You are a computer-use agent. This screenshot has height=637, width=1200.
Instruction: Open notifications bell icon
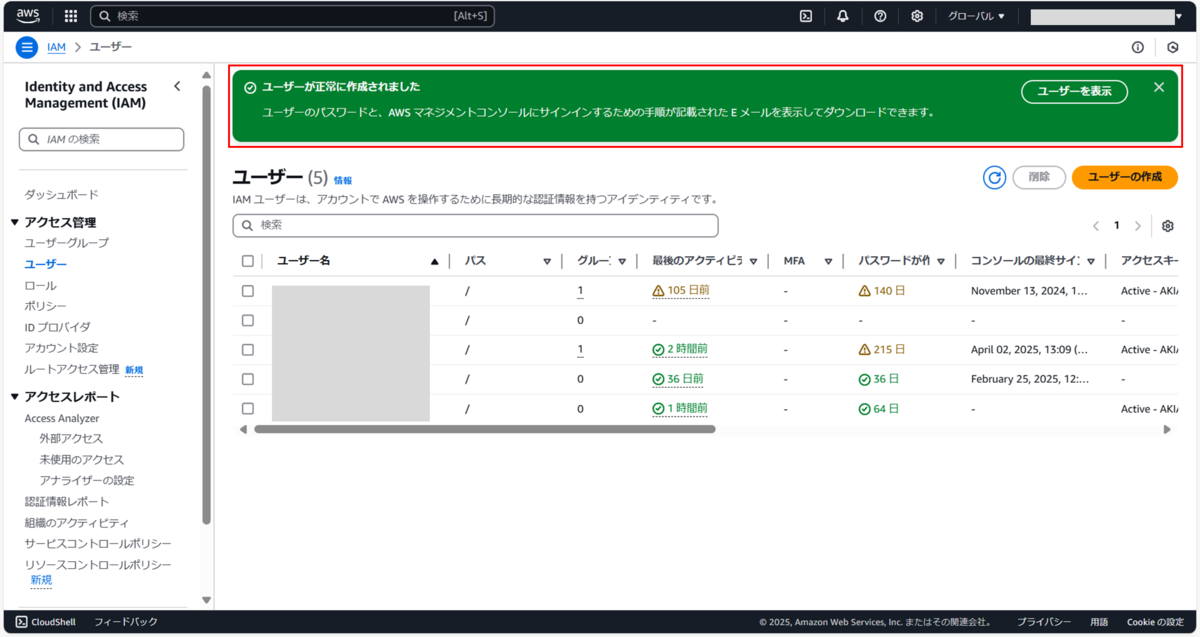[843, 16]
